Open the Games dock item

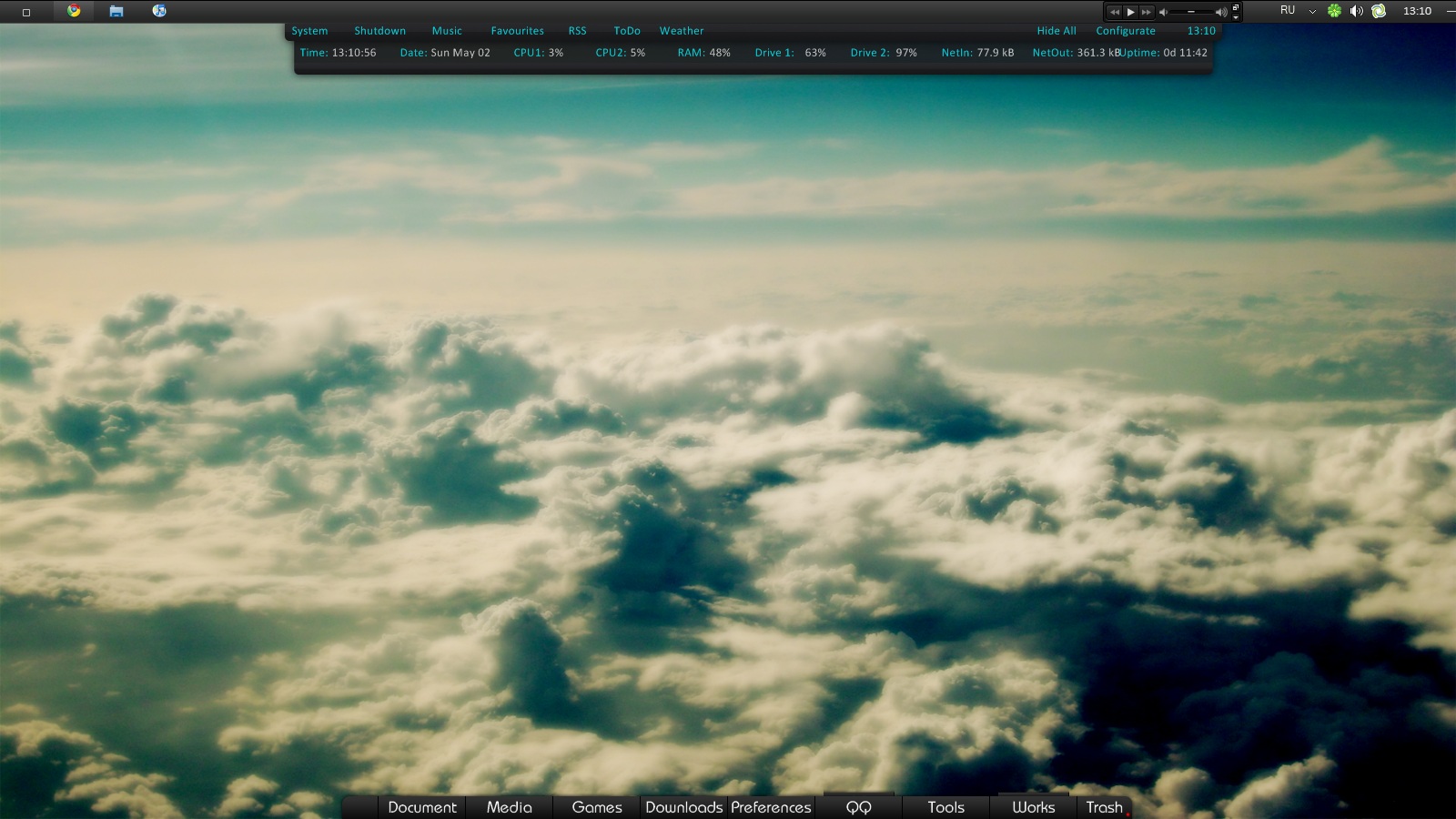pos(597,807)
